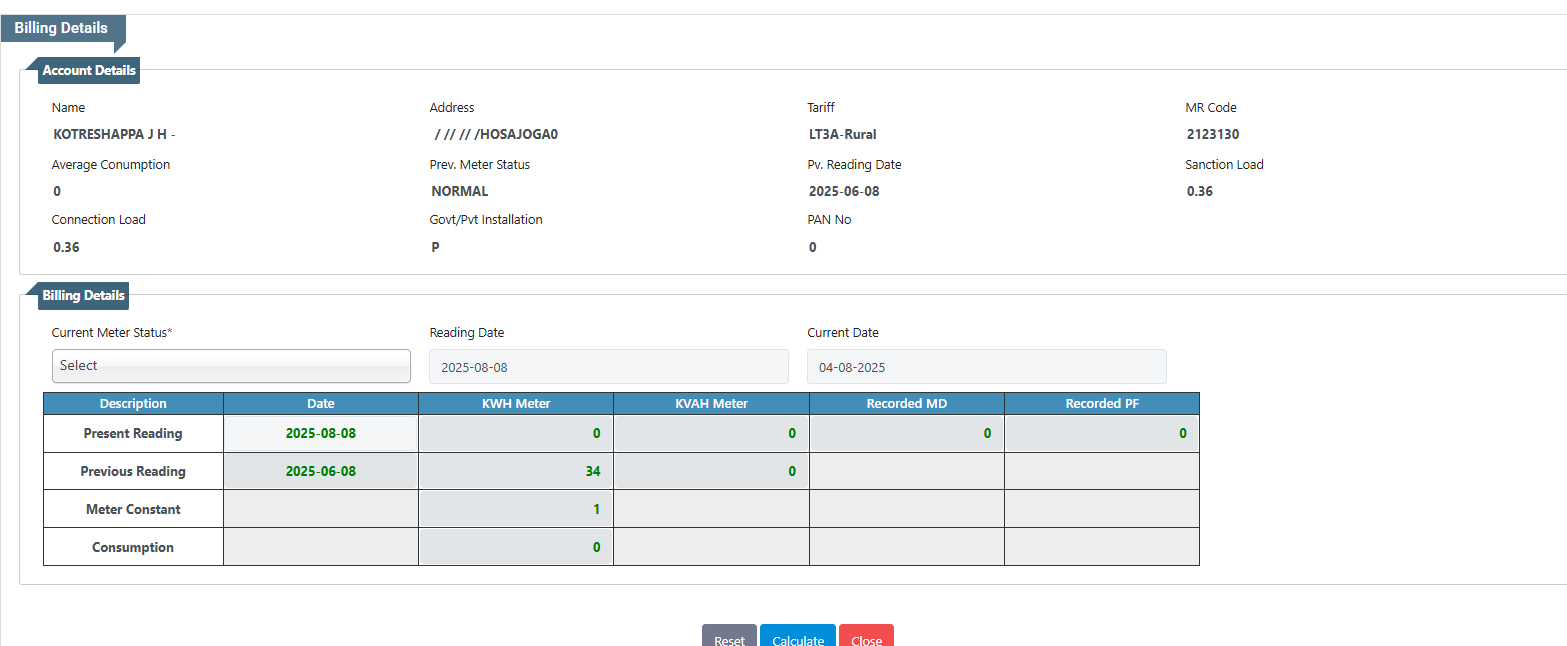Image resolution: width=1567 pixels, height=646 pixels.
Task: Open the Current Meter Status dropdown
Action: 231,366
